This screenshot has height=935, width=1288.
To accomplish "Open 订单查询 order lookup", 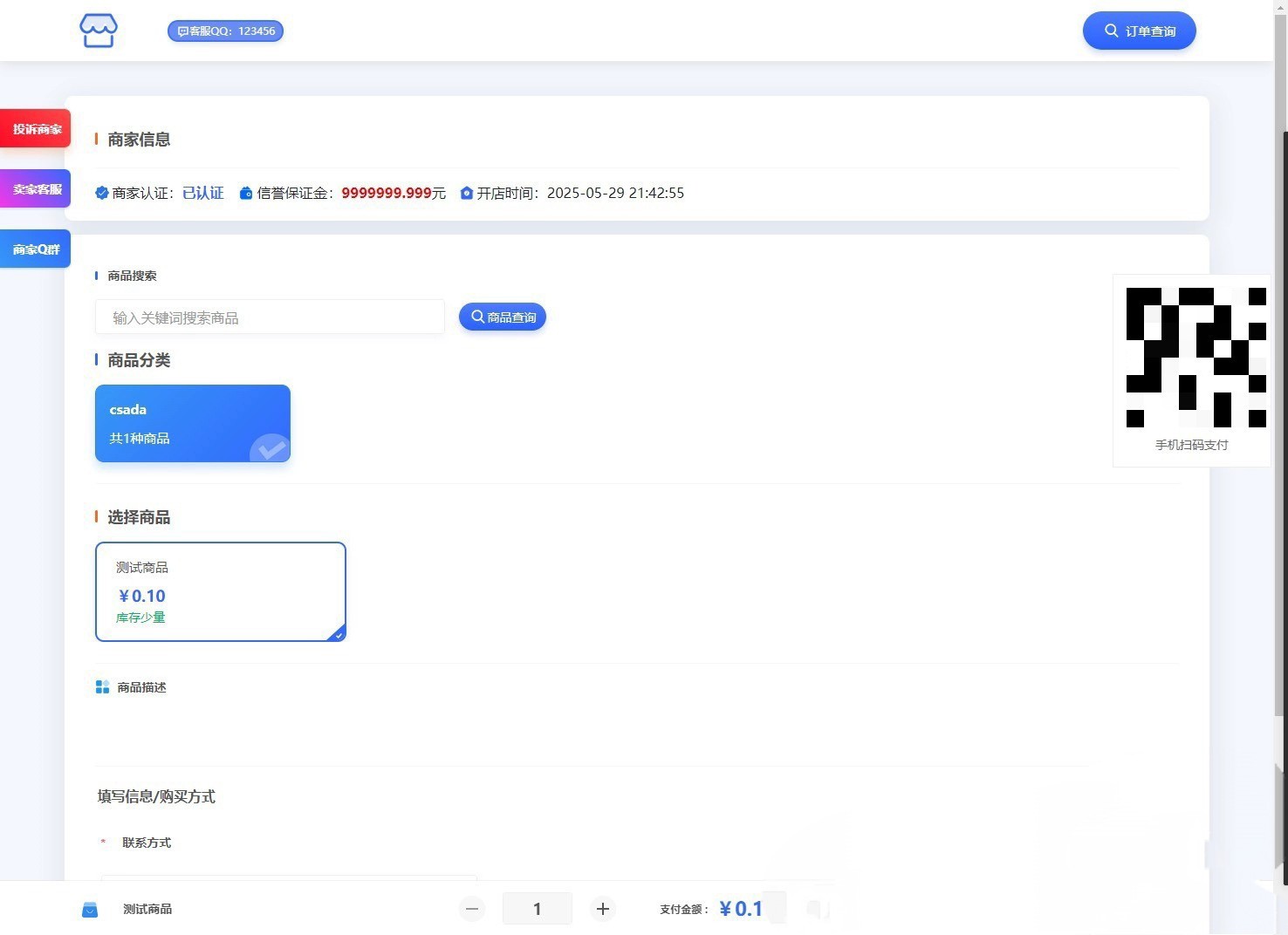I will (1140, 31).
